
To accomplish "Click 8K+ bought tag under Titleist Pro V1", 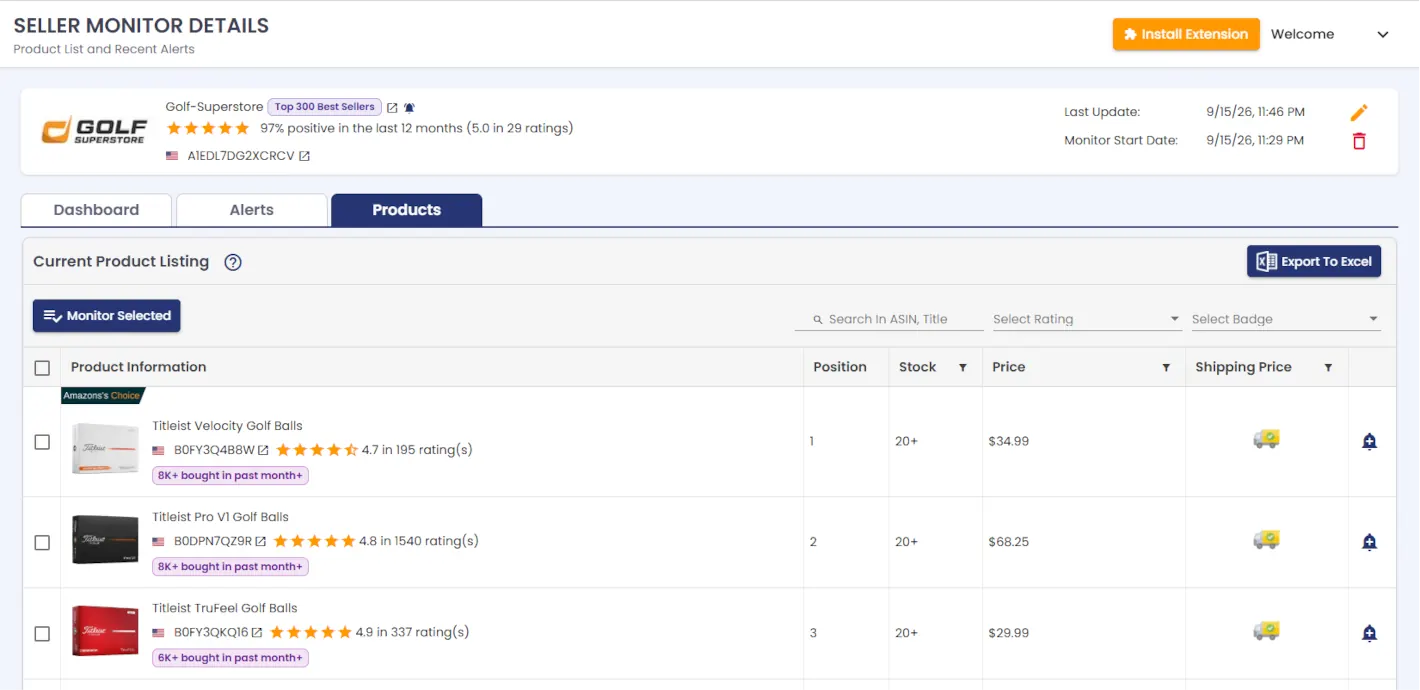I will click(x=230, y=567).
